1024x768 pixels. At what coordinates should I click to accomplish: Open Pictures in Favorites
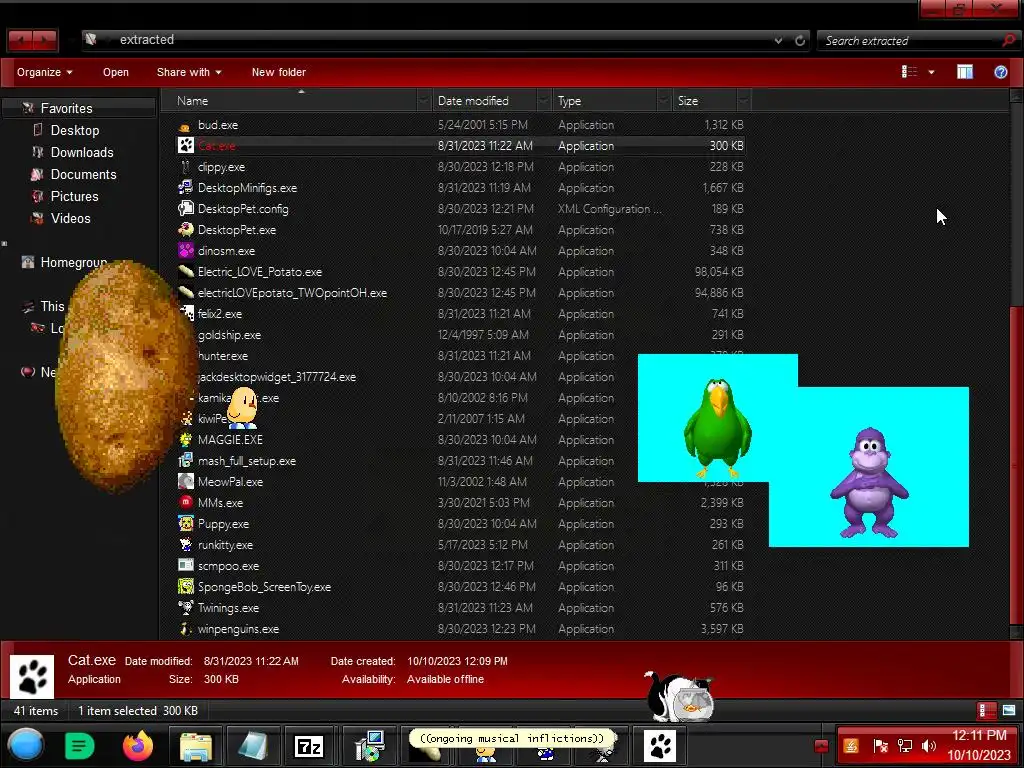coord(74,197)
